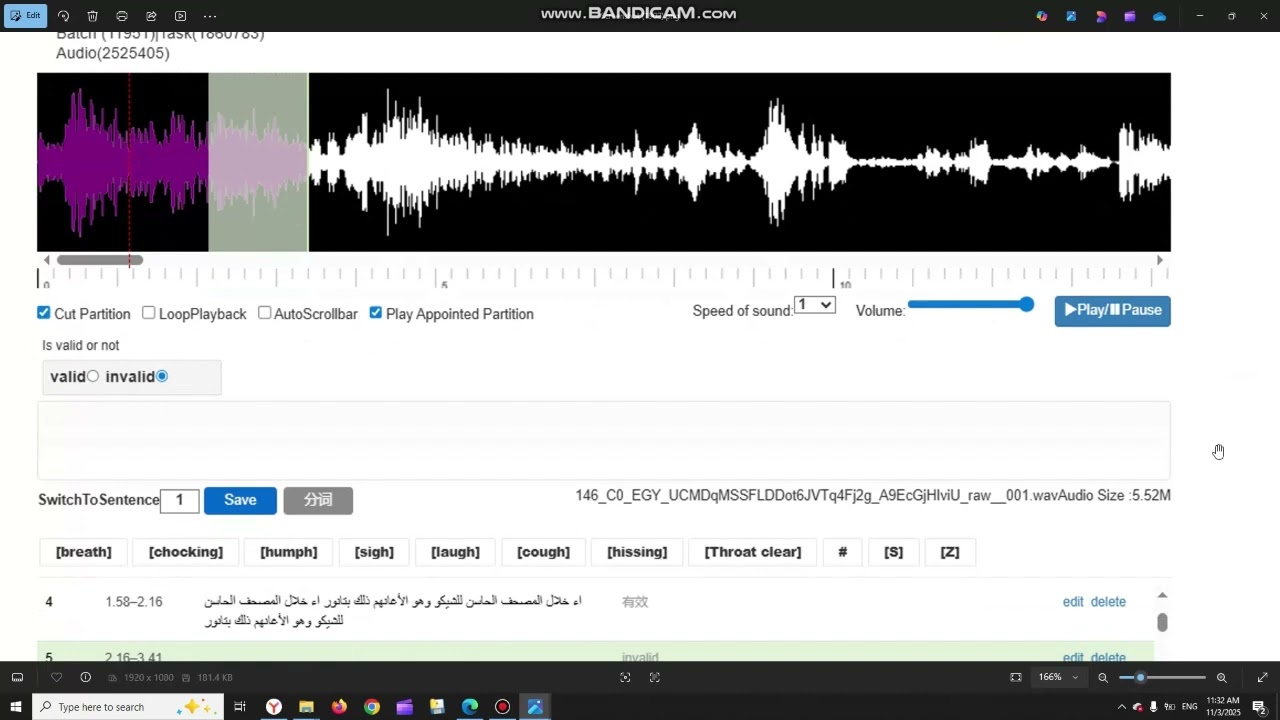Insert the # tag

843,552
